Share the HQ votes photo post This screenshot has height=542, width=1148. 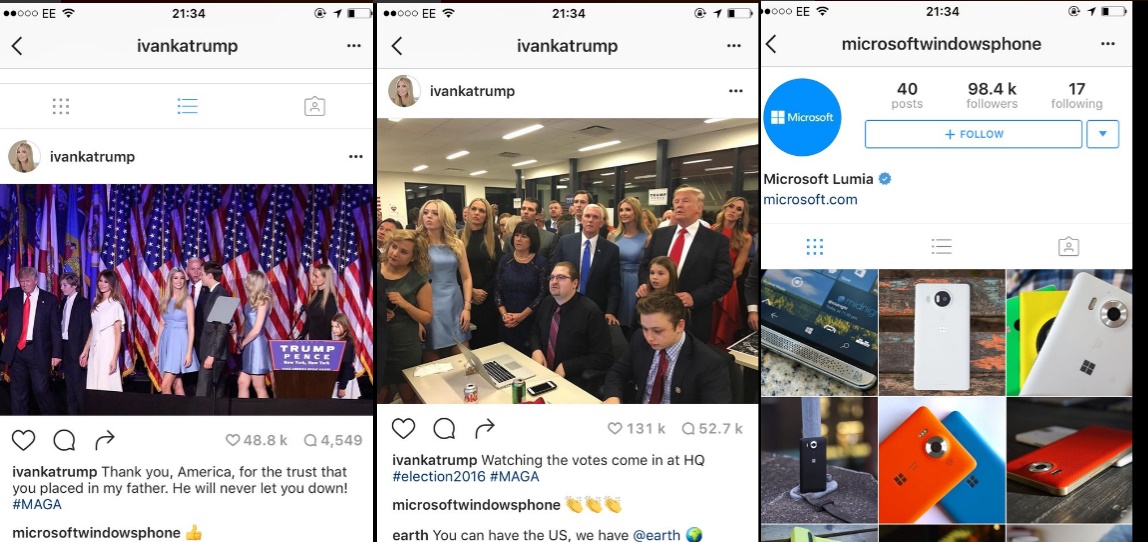click(x=485, y=428)
